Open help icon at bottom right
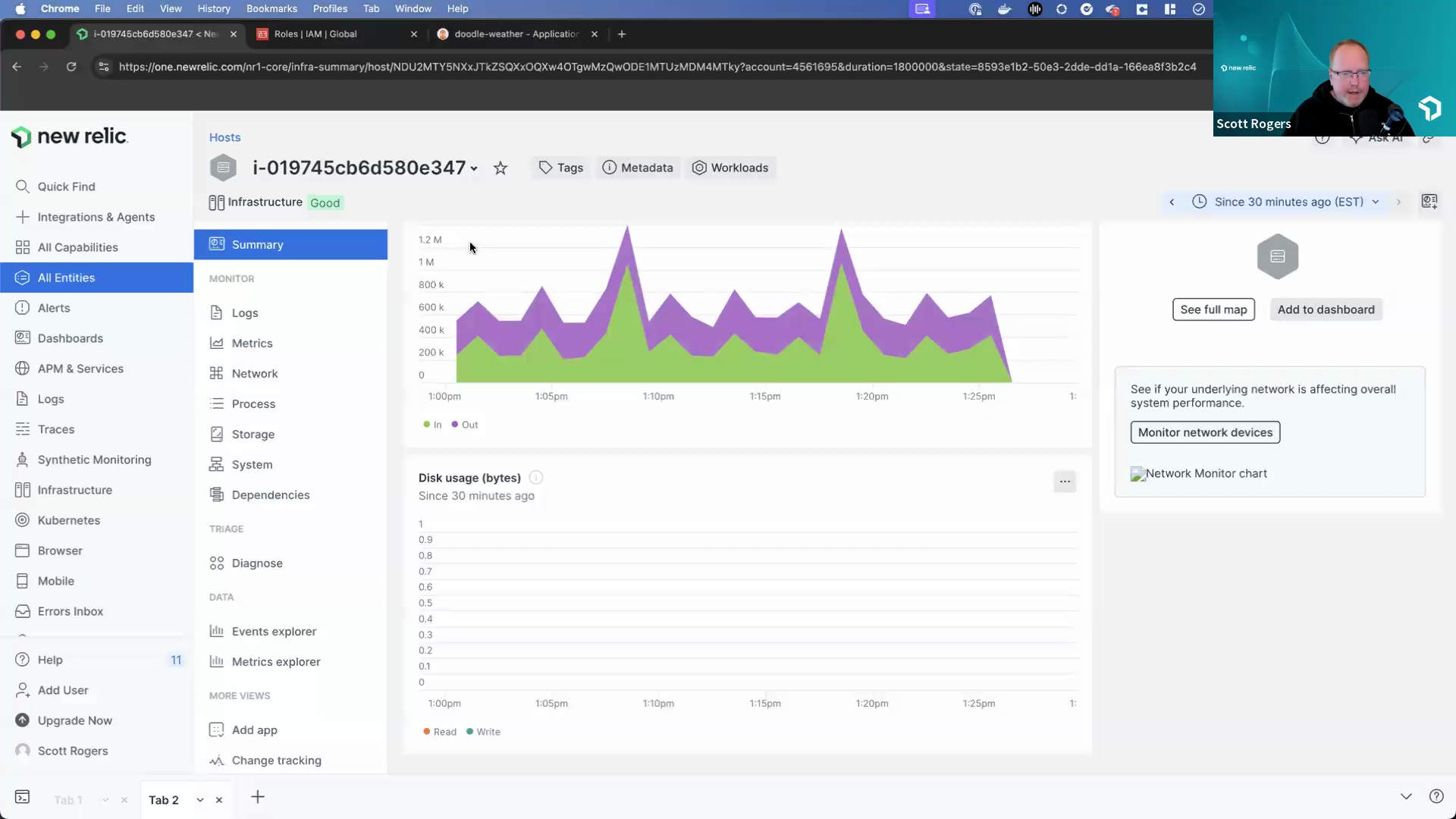Image resolution: width=1456 pixels, height=819 pixels. tap(1436, 796)
